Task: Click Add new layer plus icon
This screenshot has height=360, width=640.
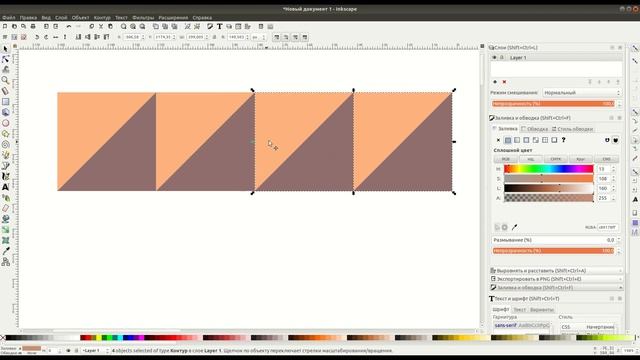Action: [x=495, y=82]
